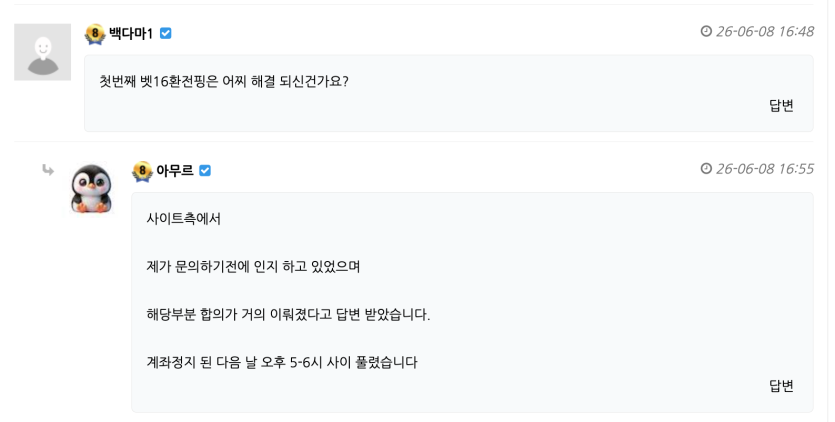Screen dimensions: 835x422
Task: Click the line starting 제가 문의하기전에
Action: [253, 266]
